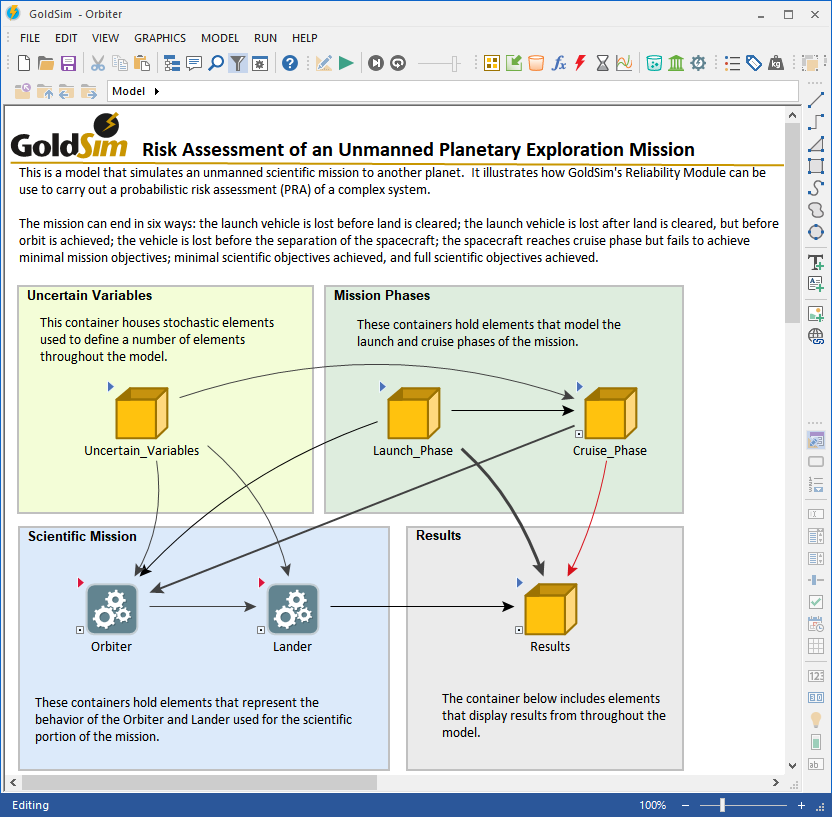Screen dimensions: 832x817
Task: Insert a Container element icon
Action: (492, 63)
